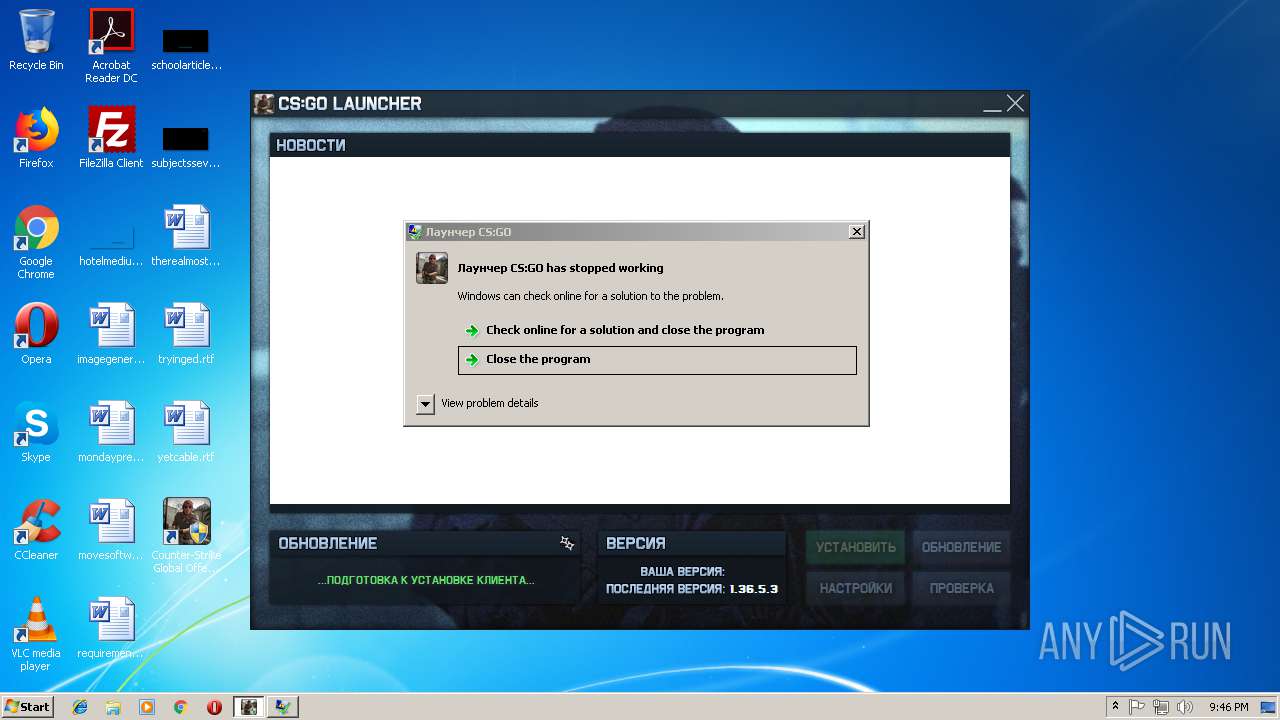Launch Firefox from the desktop
The image size is (1280, 720).
[36, 138]
